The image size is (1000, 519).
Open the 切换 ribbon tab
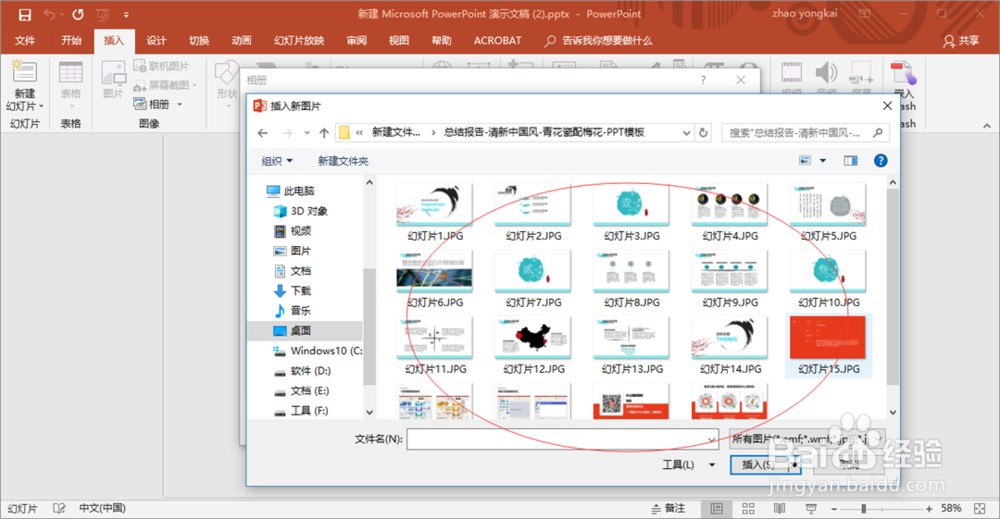199,41
